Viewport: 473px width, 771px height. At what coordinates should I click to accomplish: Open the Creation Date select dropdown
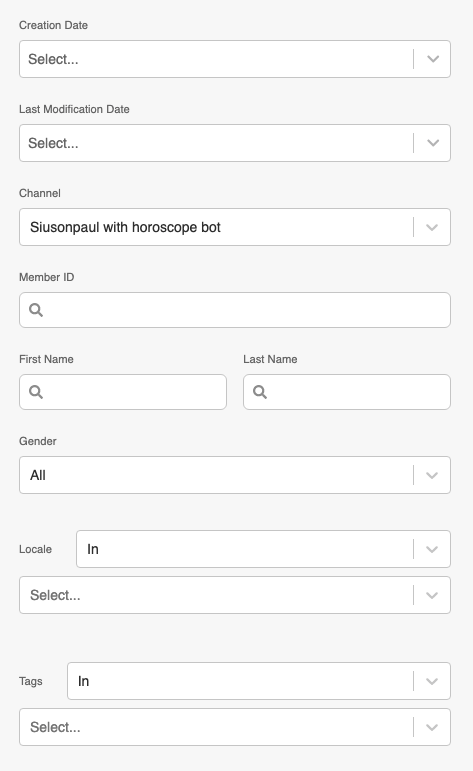[x=235, y=59]
